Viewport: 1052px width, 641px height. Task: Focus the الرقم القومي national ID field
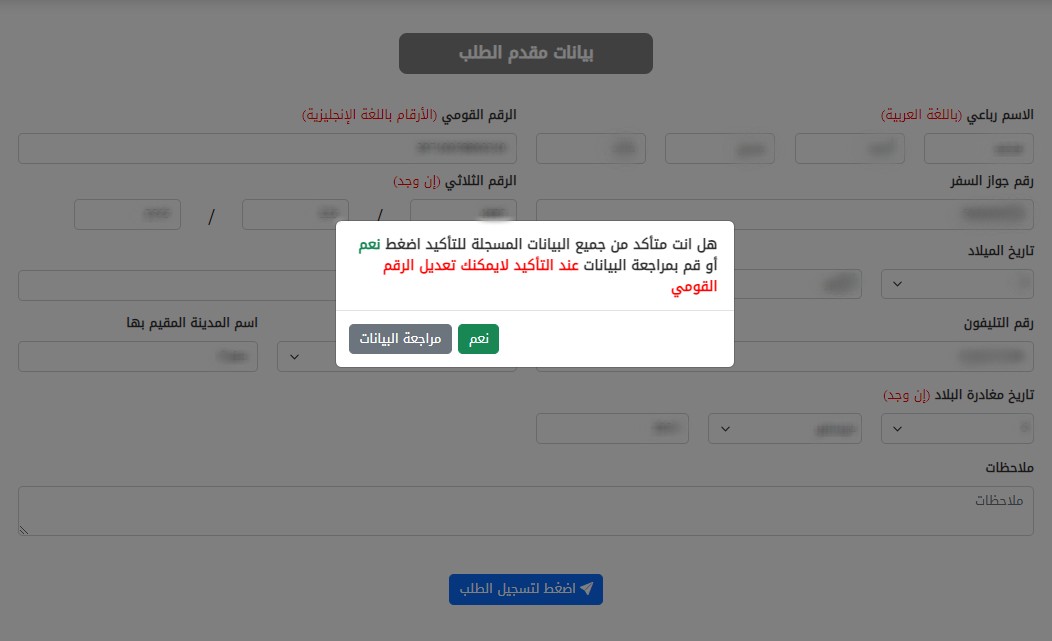point(267,148)
